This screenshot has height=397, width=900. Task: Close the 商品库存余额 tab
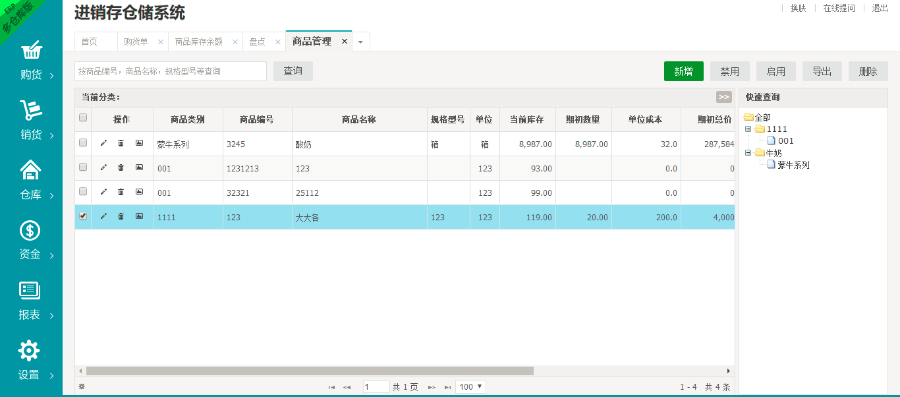click(x=235, y=42)
